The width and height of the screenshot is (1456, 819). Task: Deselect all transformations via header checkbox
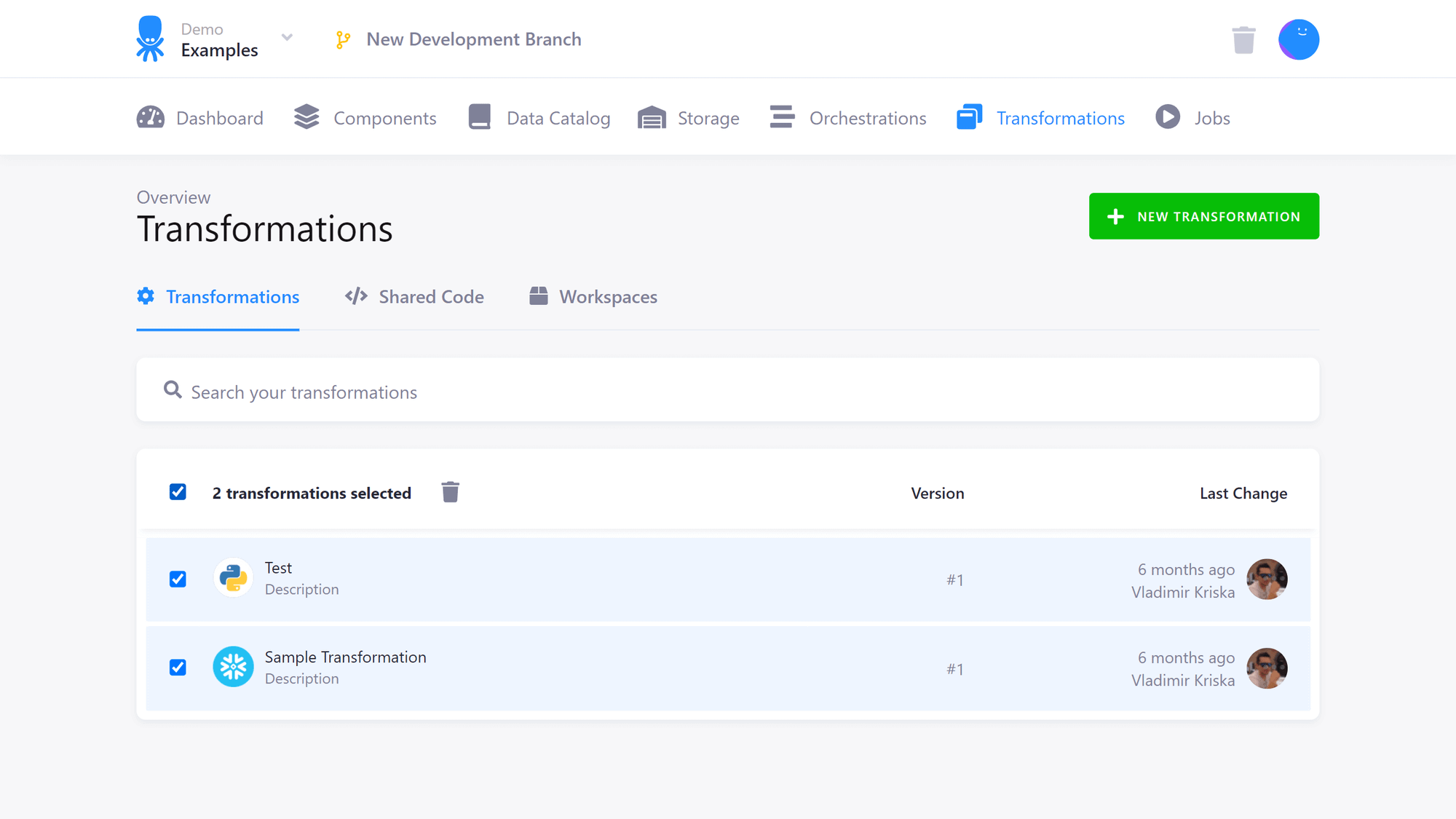click(x=178, y=492)
